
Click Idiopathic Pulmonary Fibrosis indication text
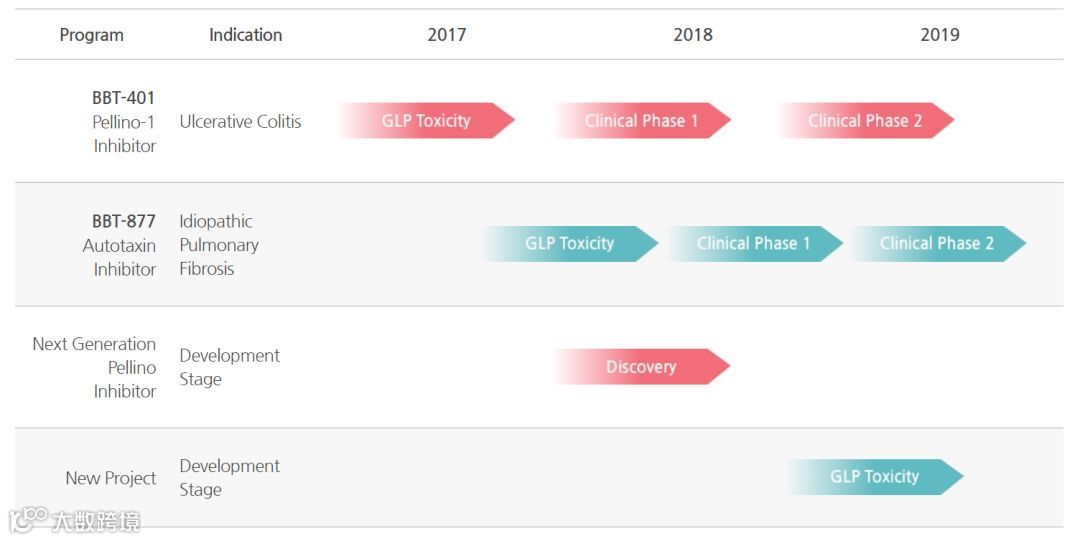tap(219, 245)
